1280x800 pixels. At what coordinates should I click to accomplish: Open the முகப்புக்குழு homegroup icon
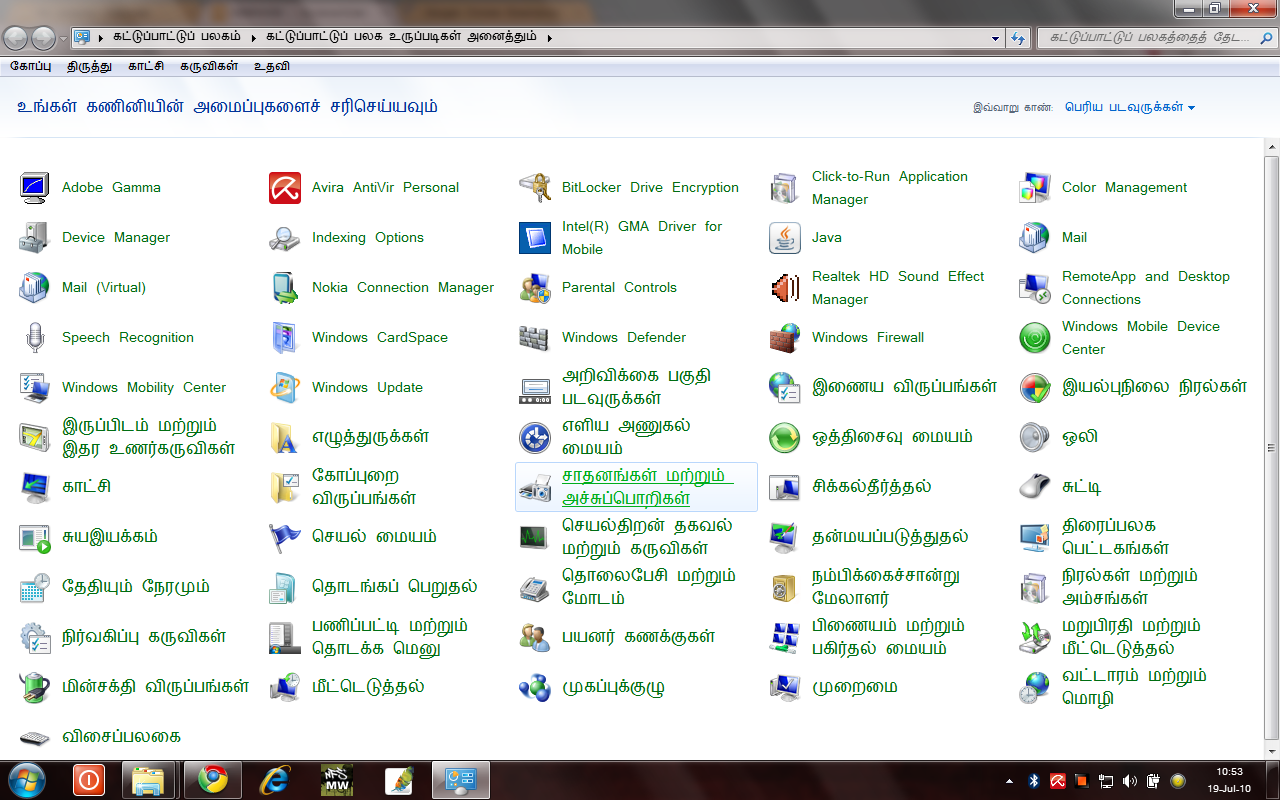tap(535, 688)
